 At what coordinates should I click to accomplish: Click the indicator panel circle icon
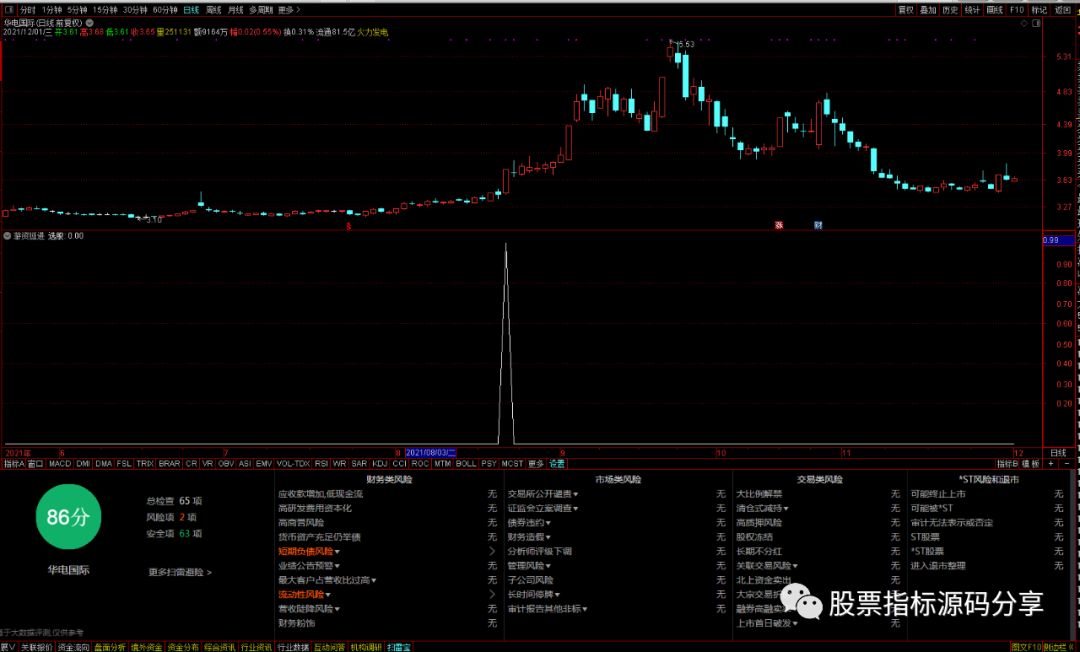pyautogui.click(x=8, y=236)
